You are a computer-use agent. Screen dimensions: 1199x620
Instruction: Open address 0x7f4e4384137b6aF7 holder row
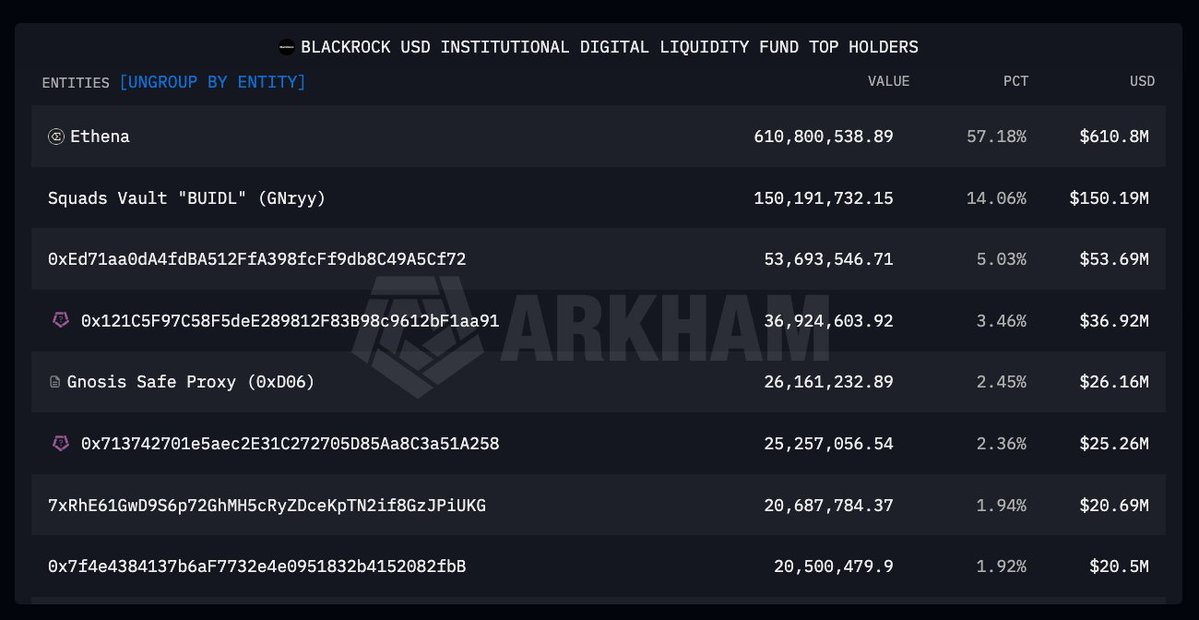(256, 567)
